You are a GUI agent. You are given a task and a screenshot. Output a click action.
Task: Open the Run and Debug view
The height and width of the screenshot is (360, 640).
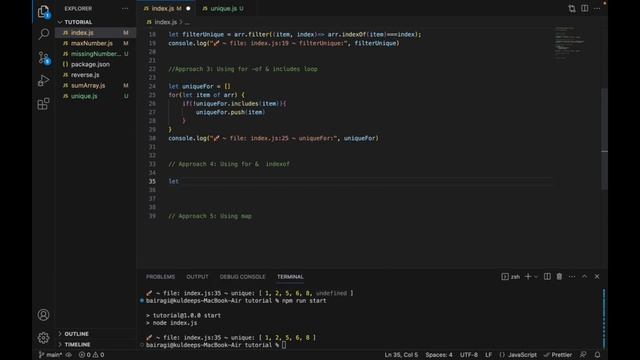(43, 80)
